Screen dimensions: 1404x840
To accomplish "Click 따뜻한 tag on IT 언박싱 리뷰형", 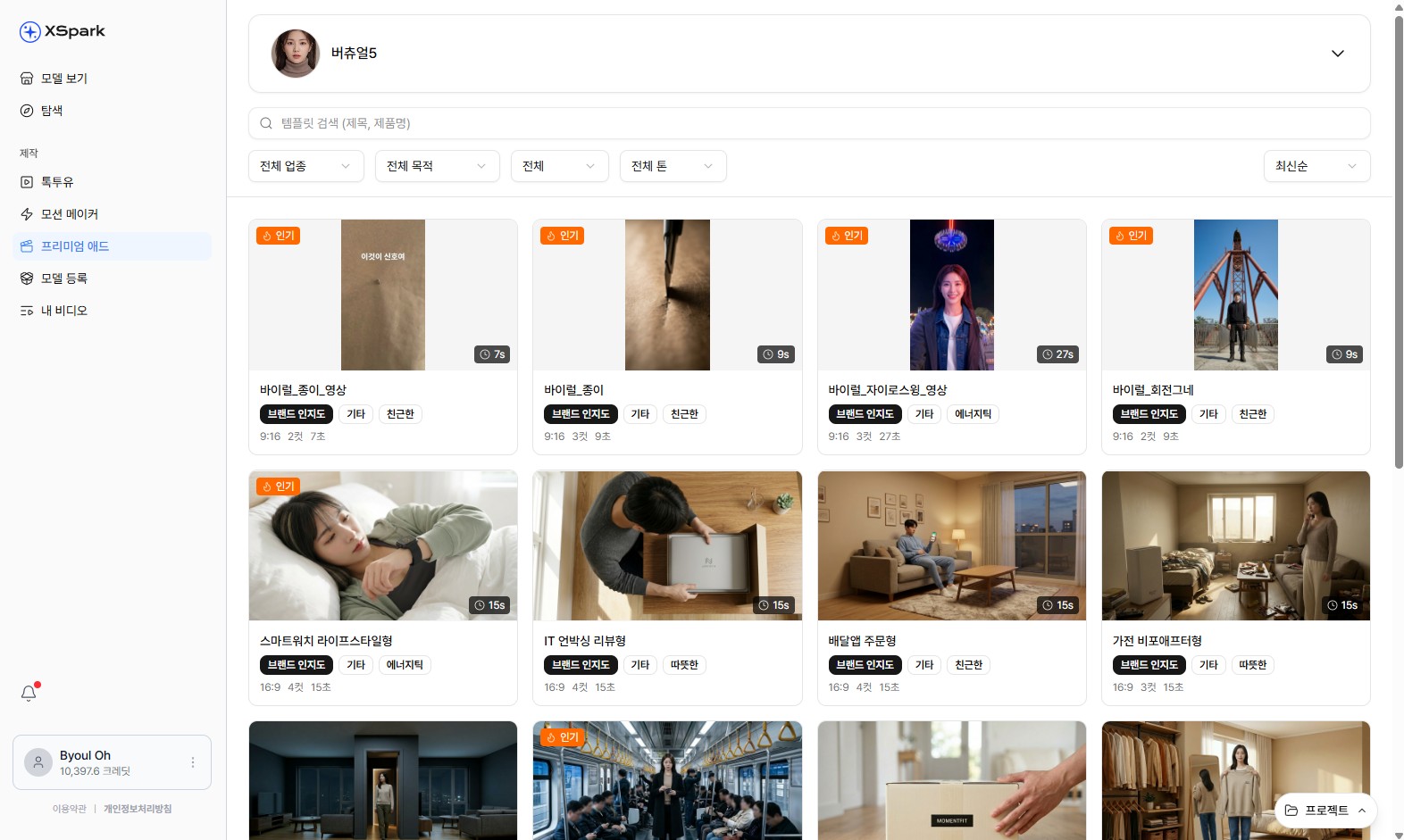I will click(684, 665).
